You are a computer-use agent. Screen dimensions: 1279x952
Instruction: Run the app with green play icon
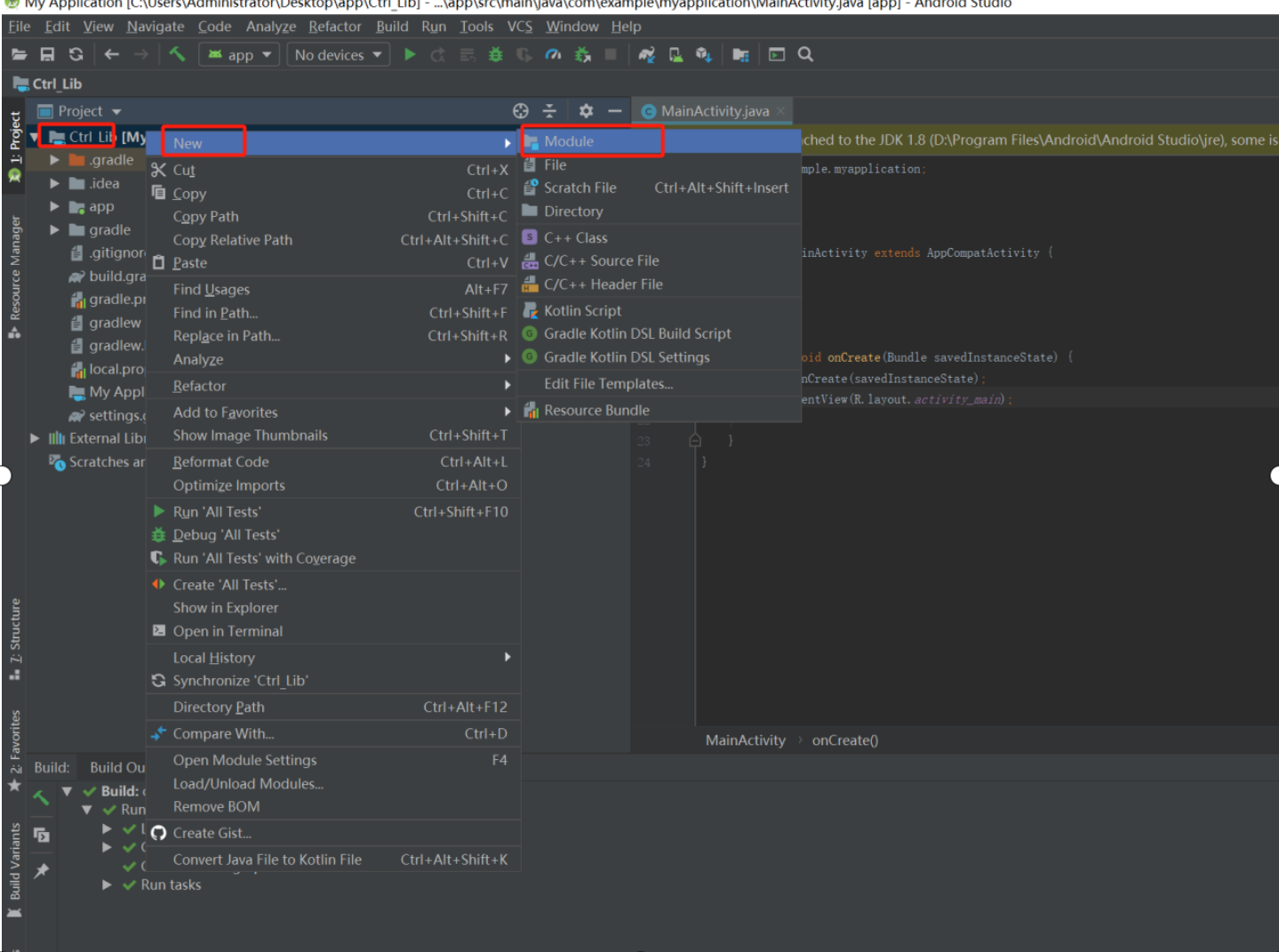point(410,54)
